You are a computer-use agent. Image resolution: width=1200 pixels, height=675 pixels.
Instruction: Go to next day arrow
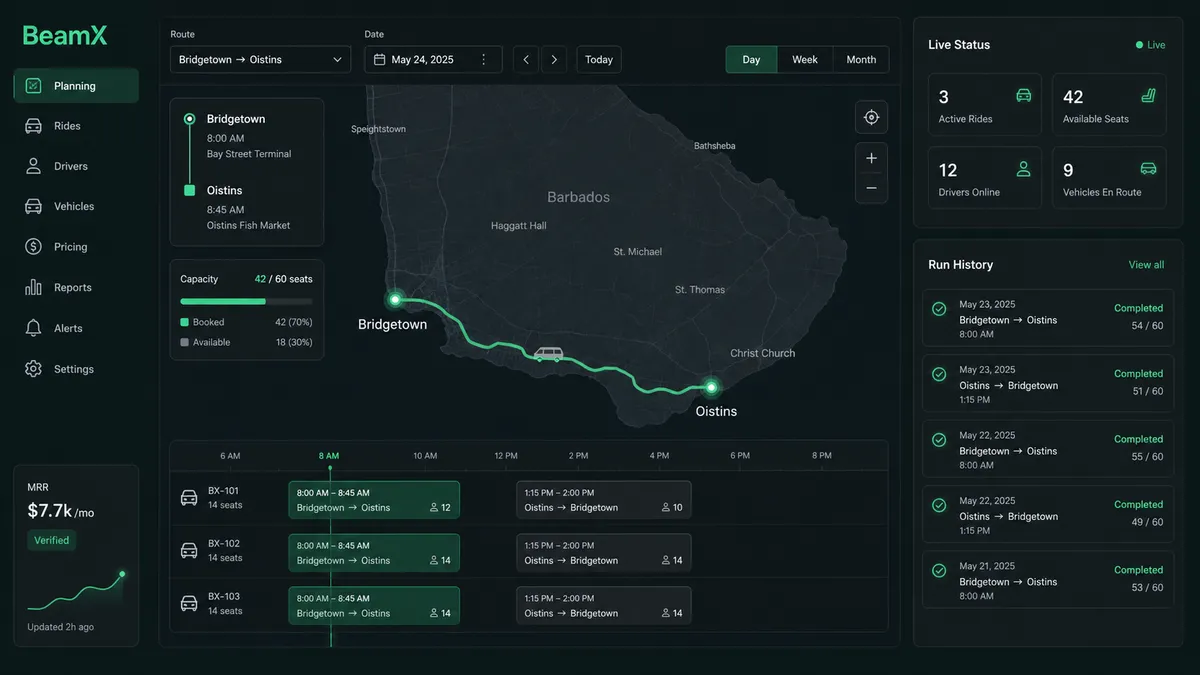[554, 59]
